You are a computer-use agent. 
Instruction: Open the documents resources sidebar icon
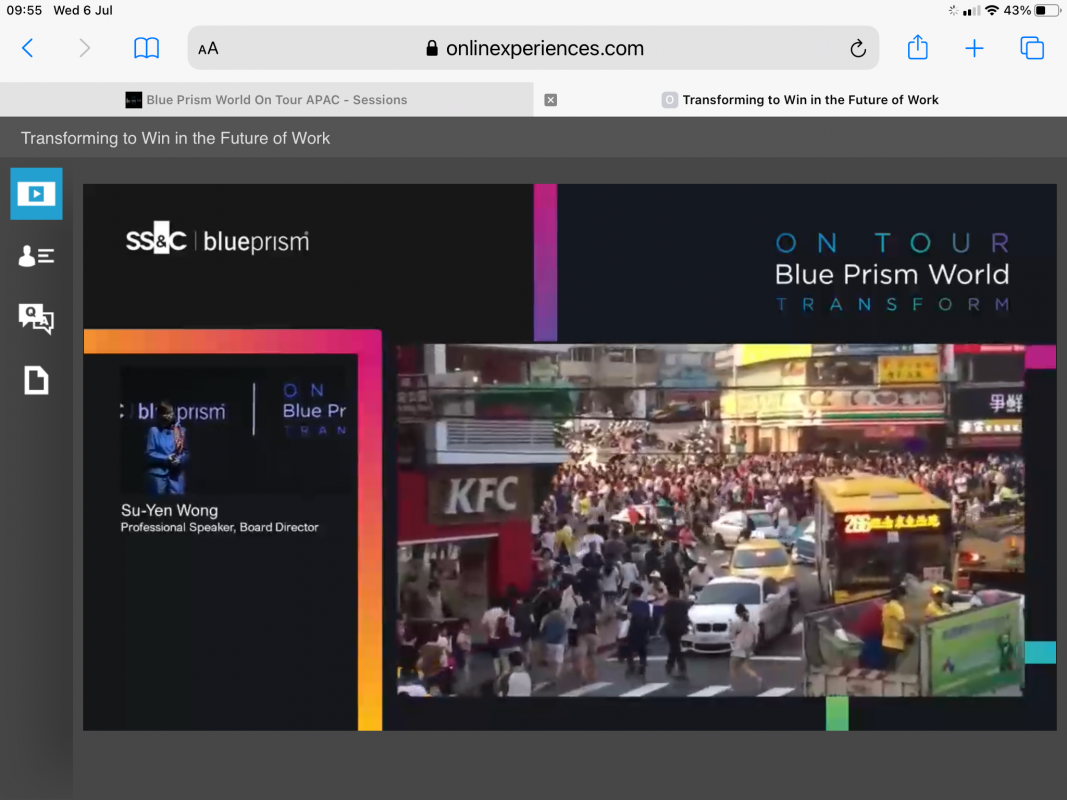tap(36, 380)
